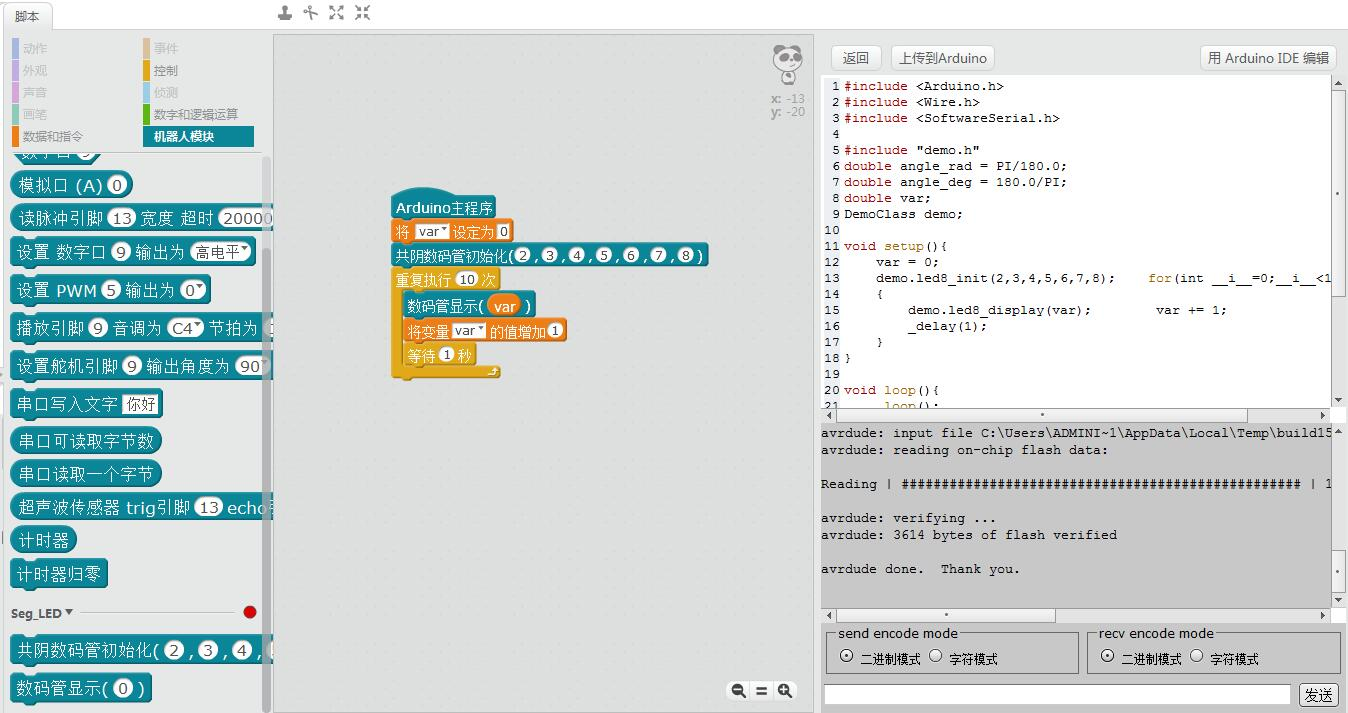The image size is (1348, 713).
Task: Click the 上传到Arduino button
Action: [x=942, y=58]
